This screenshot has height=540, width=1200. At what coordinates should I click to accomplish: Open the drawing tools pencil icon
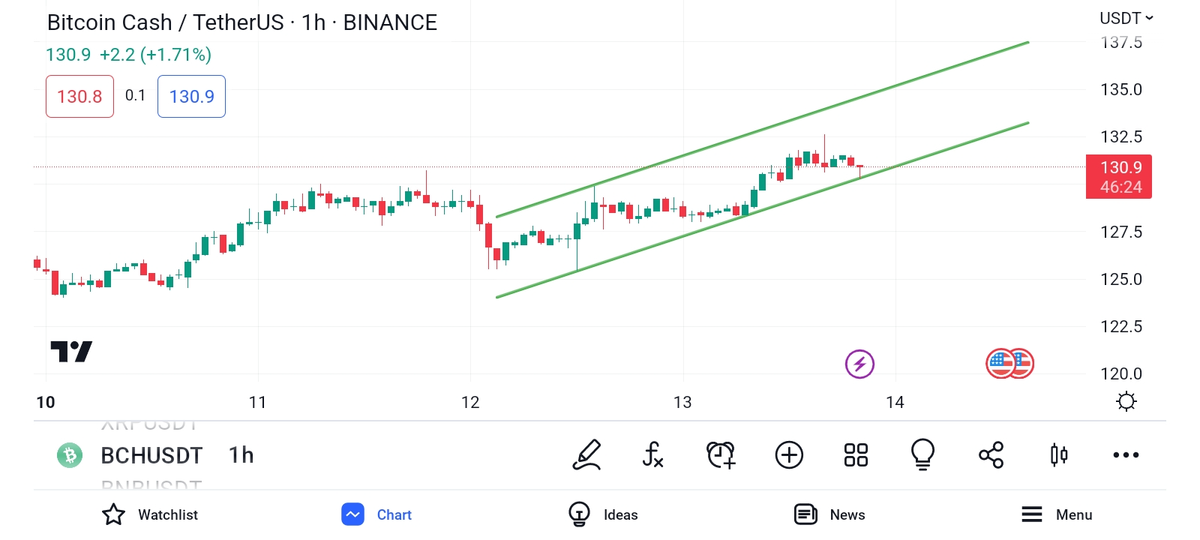[587, 455]
